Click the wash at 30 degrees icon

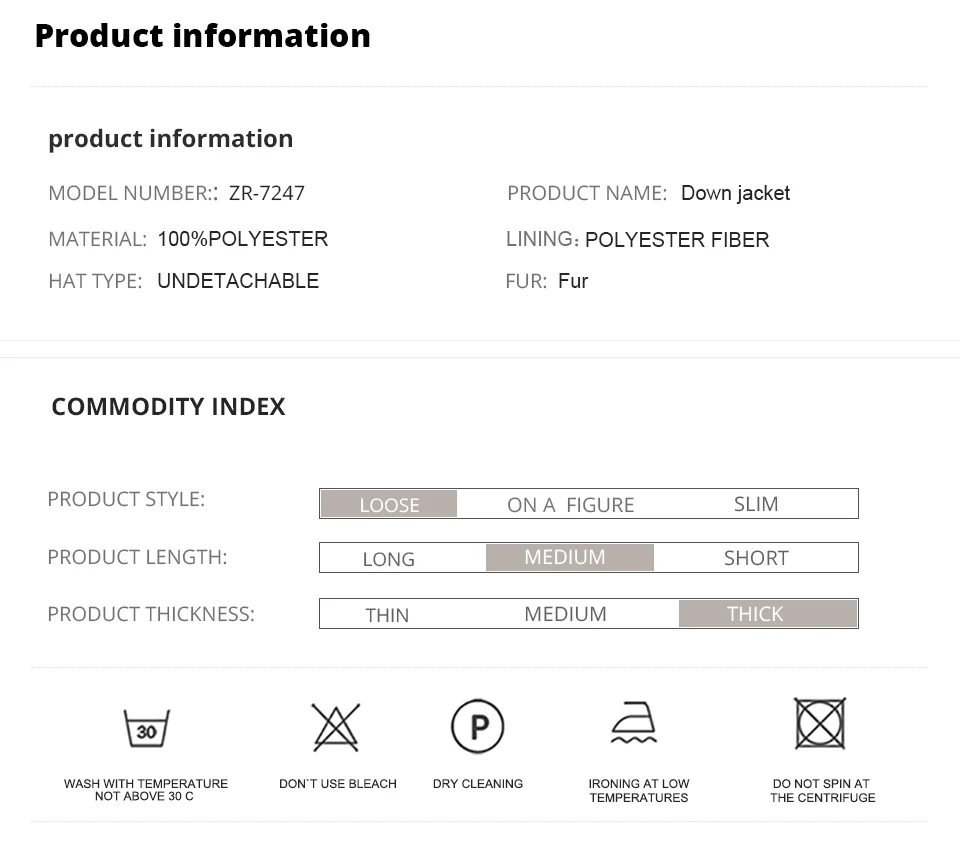click(146, 728)
